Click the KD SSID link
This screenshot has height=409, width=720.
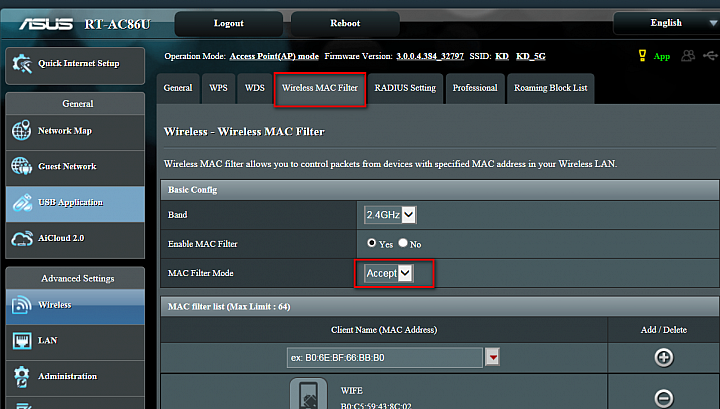pyautogui.click(x=502, y=56)
